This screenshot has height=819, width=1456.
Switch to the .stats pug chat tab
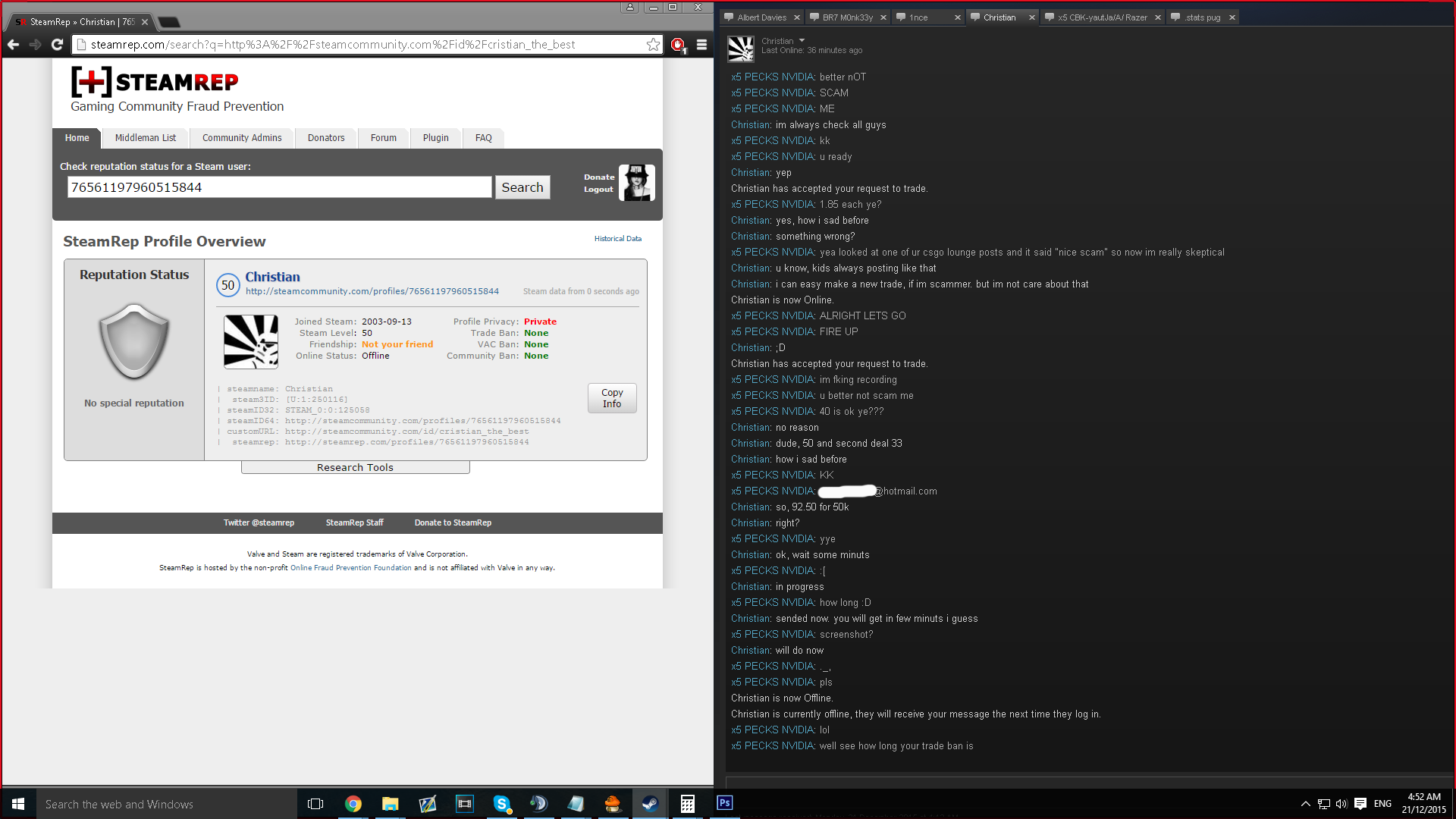click(x=1203, y=17)
